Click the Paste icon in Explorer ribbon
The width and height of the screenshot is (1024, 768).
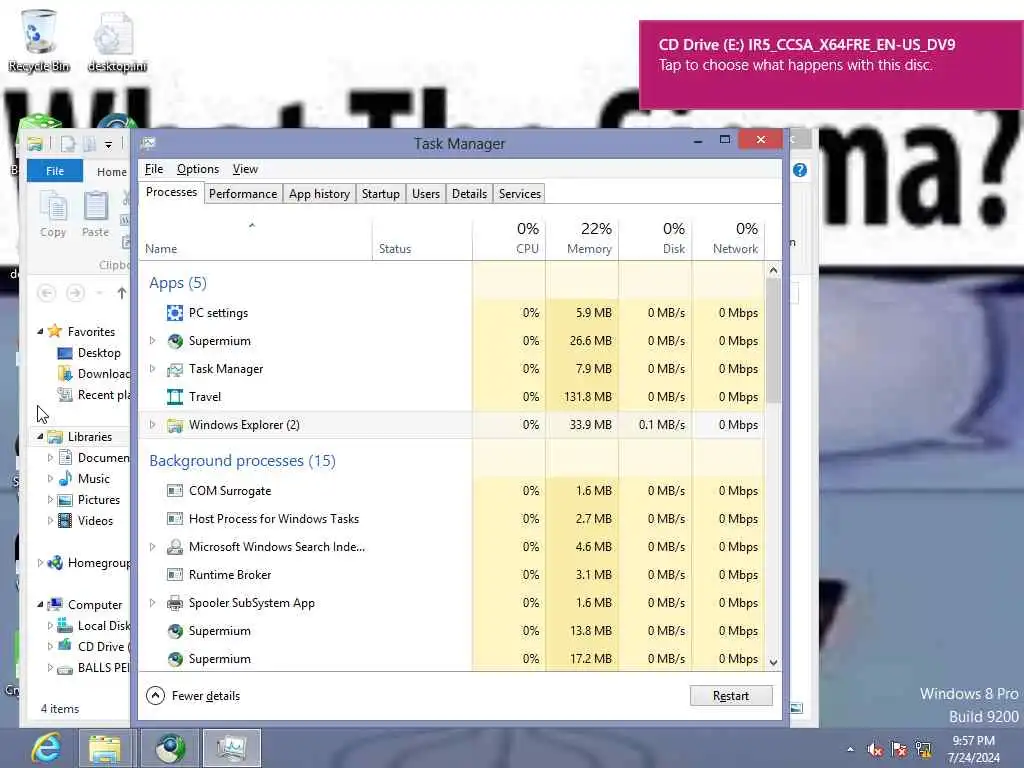tap(95, 206)
